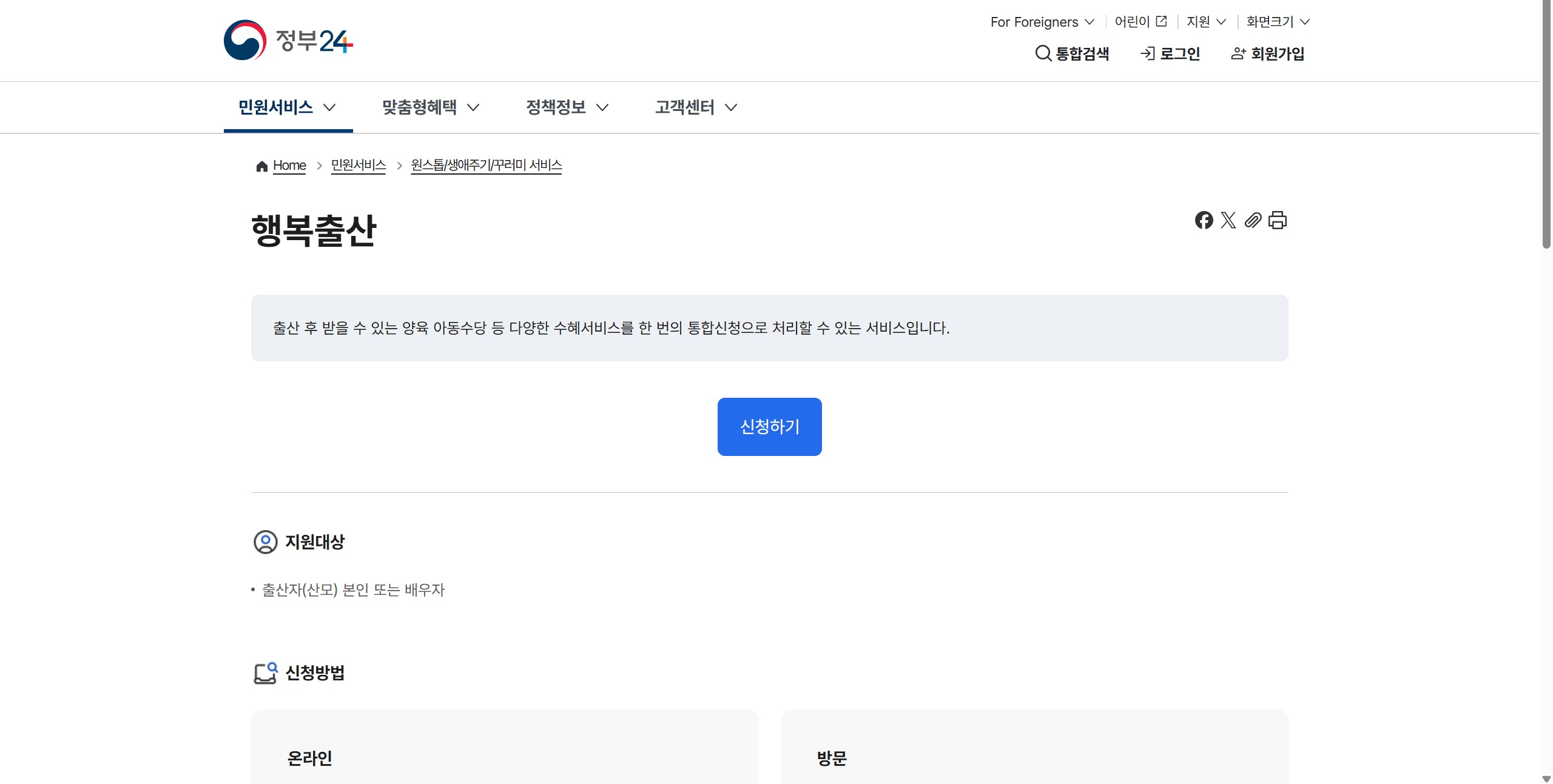
Task: Expand For Foreigners dropdown
Action: (1042, 22)
